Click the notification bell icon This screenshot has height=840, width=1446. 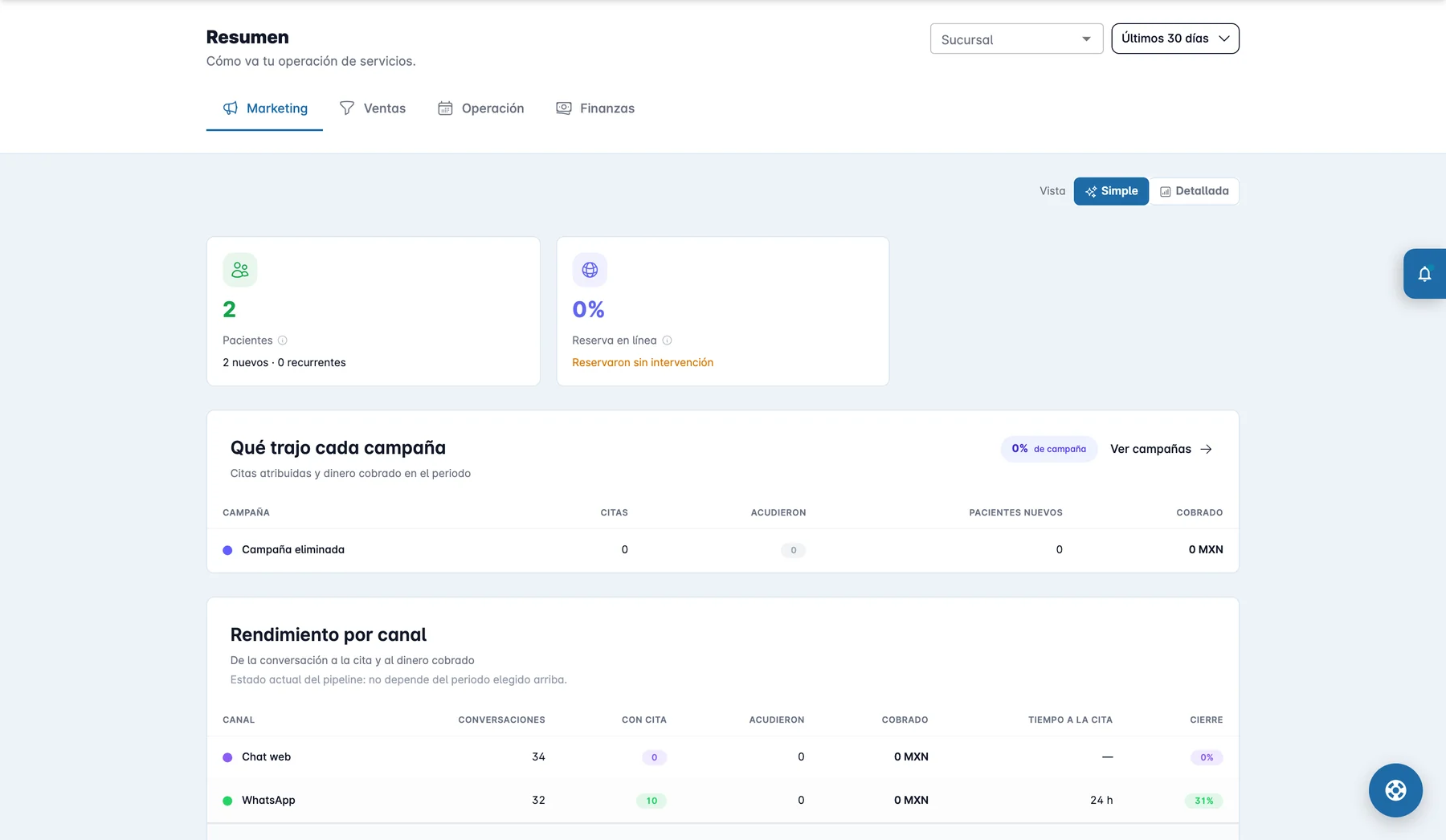click(1424, 274)
